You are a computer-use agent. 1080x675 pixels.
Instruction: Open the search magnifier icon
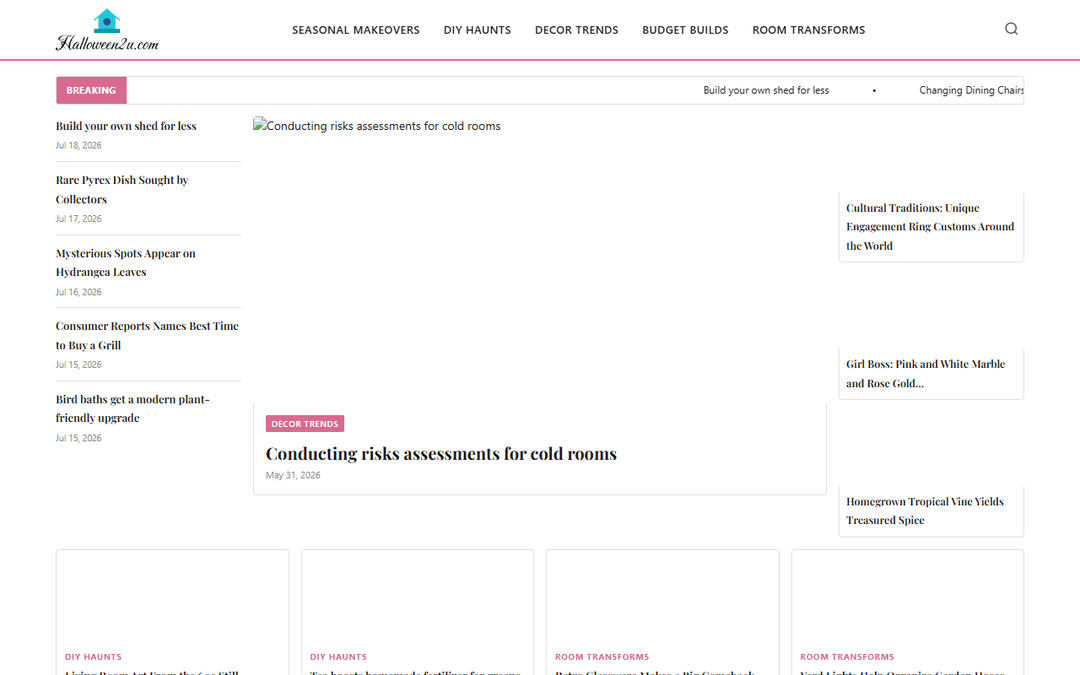click(x=1011, y=29)
